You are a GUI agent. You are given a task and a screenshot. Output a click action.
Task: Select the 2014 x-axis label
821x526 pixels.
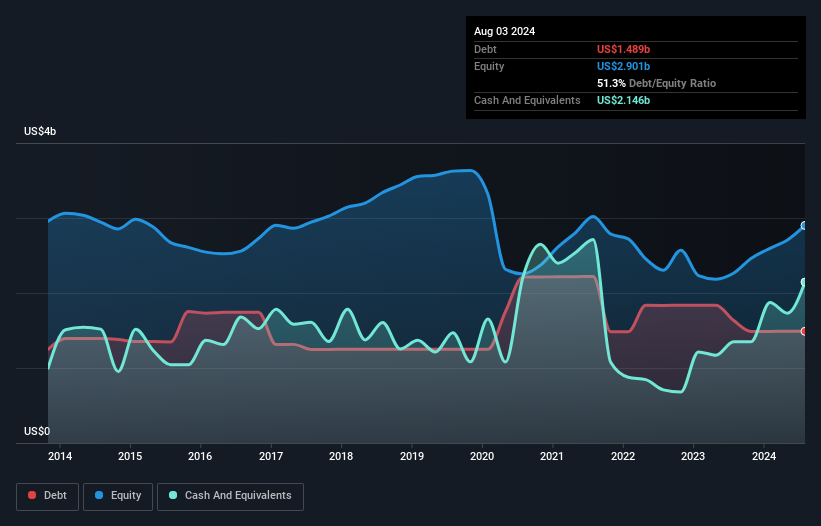click(60, 456)
